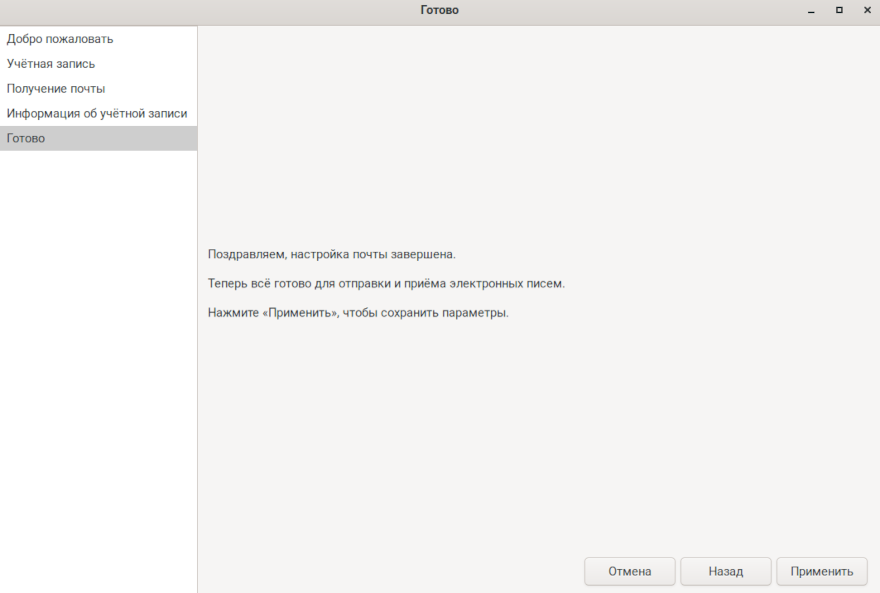Screen dimensions: 880x593
Task: Click the «Поздравляем, настройка почты завершена» text
Action: coord(331,255)
